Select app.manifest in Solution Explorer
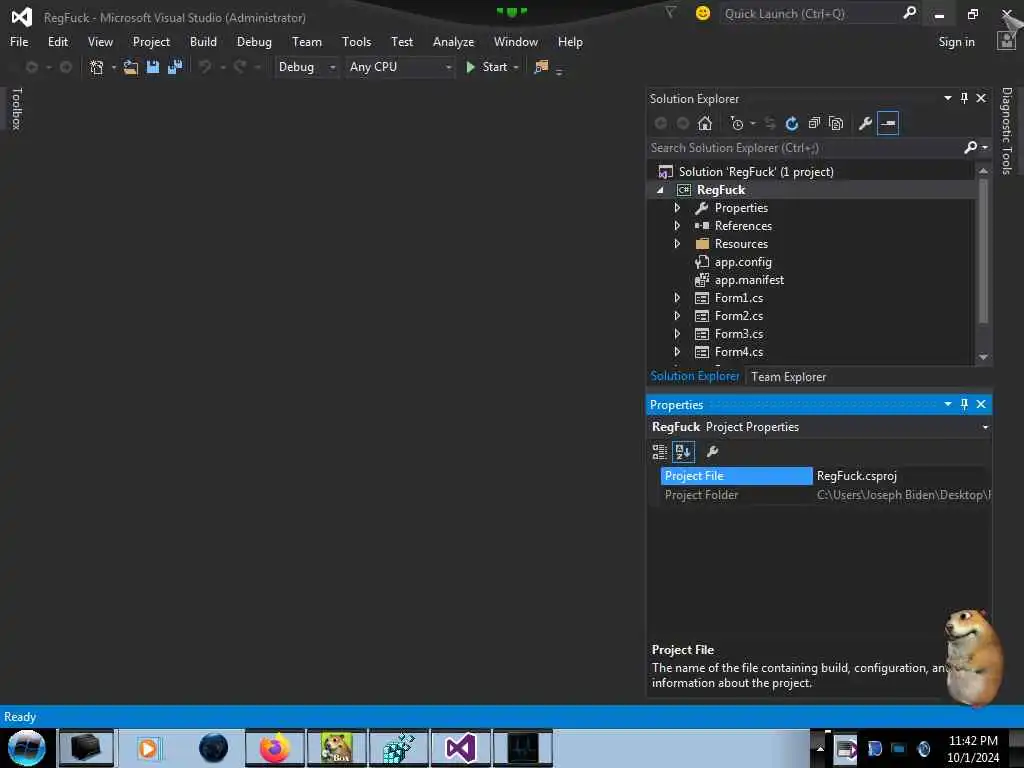The height and width of the screenshot is (768, 1024). click(749, 280)
